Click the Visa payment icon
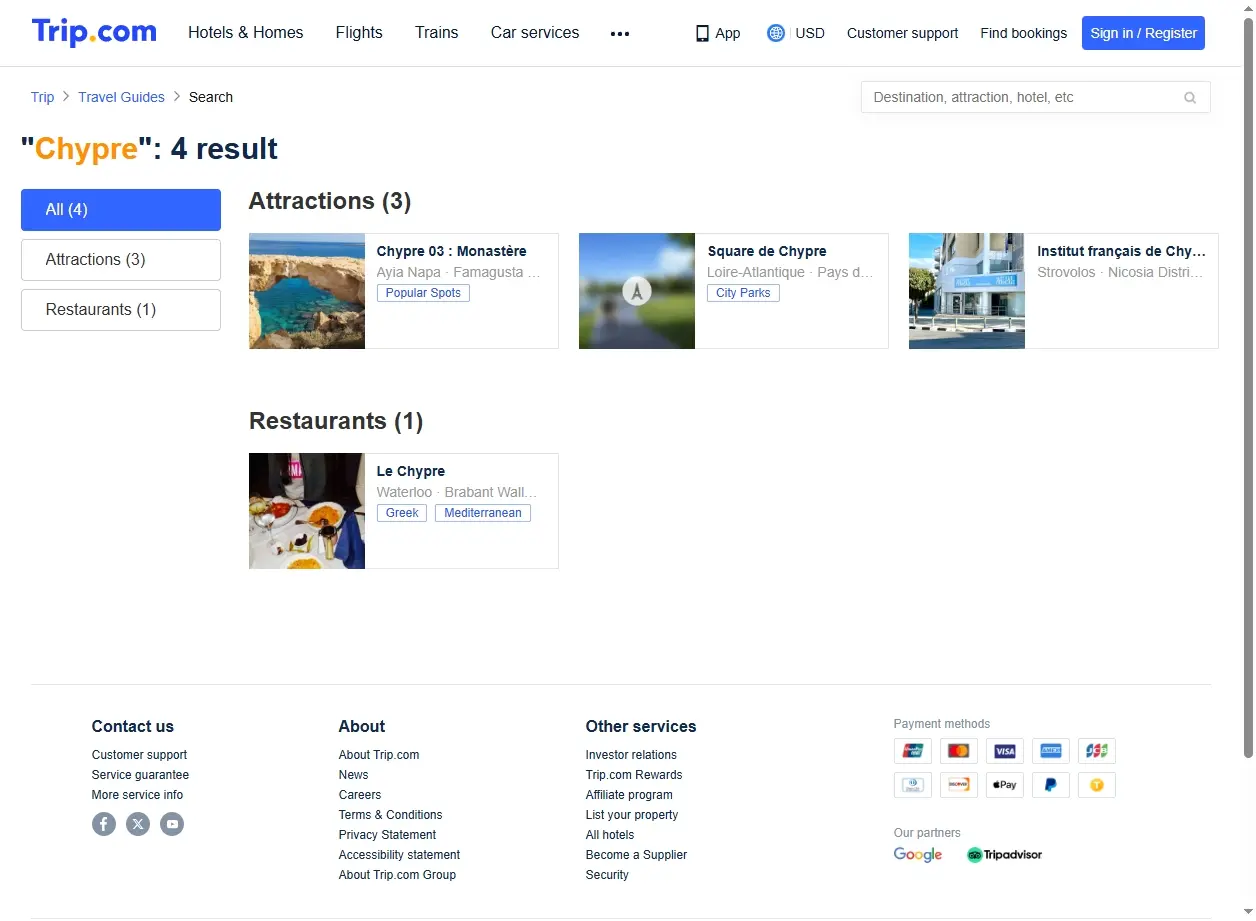The width and height of the screenshot is (1256, 921). point(1005,751)
